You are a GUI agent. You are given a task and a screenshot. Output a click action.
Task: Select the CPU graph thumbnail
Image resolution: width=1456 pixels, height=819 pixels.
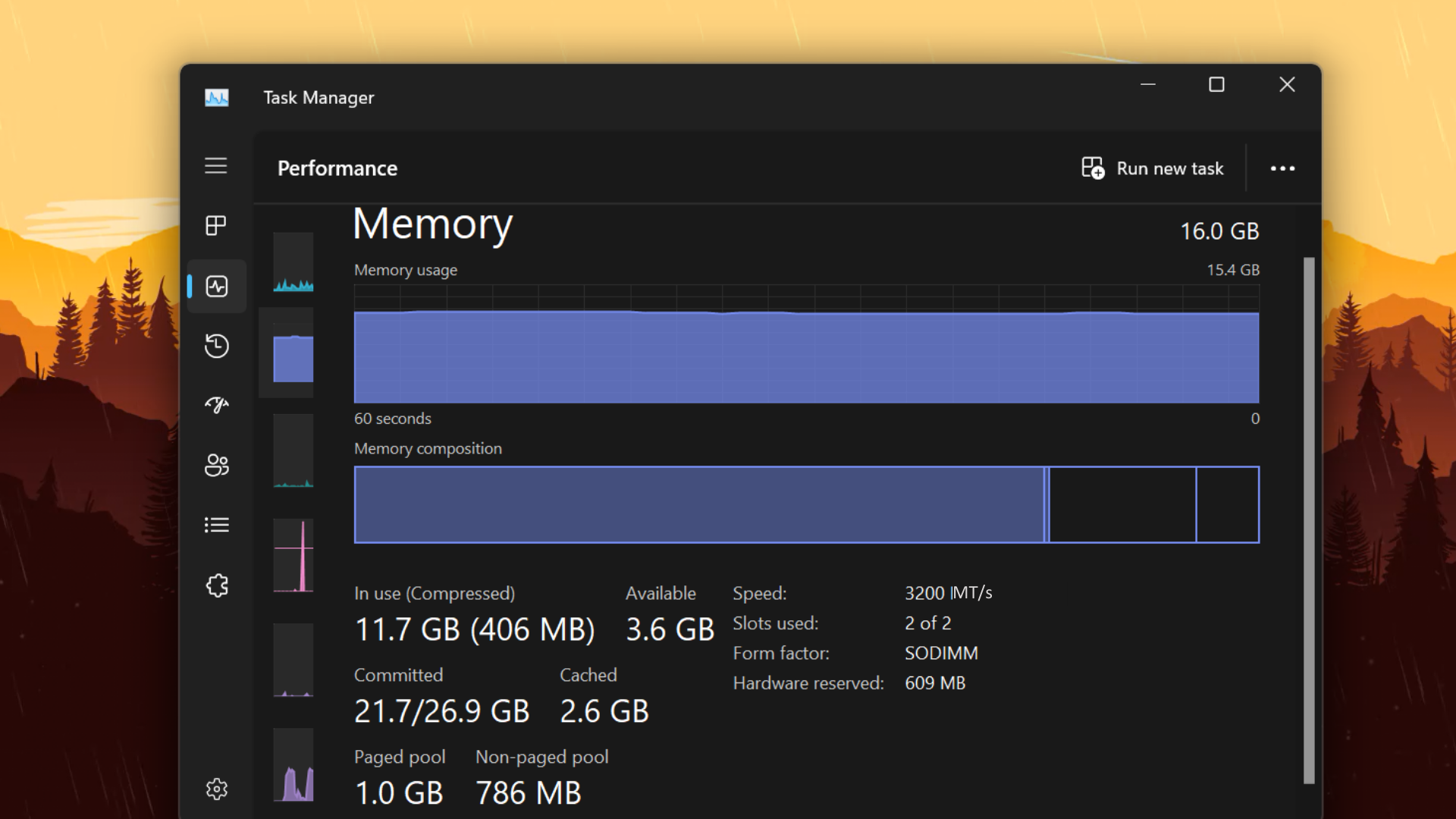tap(293, 263)
